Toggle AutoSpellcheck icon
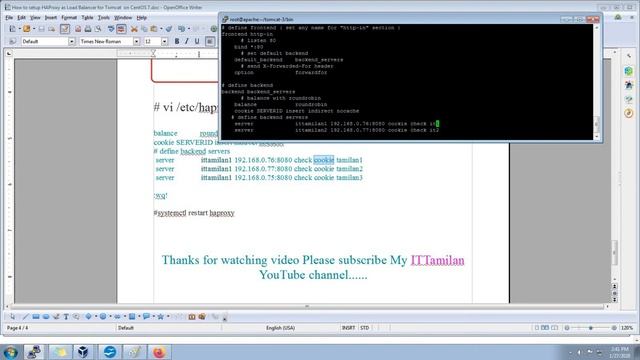The height and width of the screenshot is (360, 640). [x=121, y=29]
